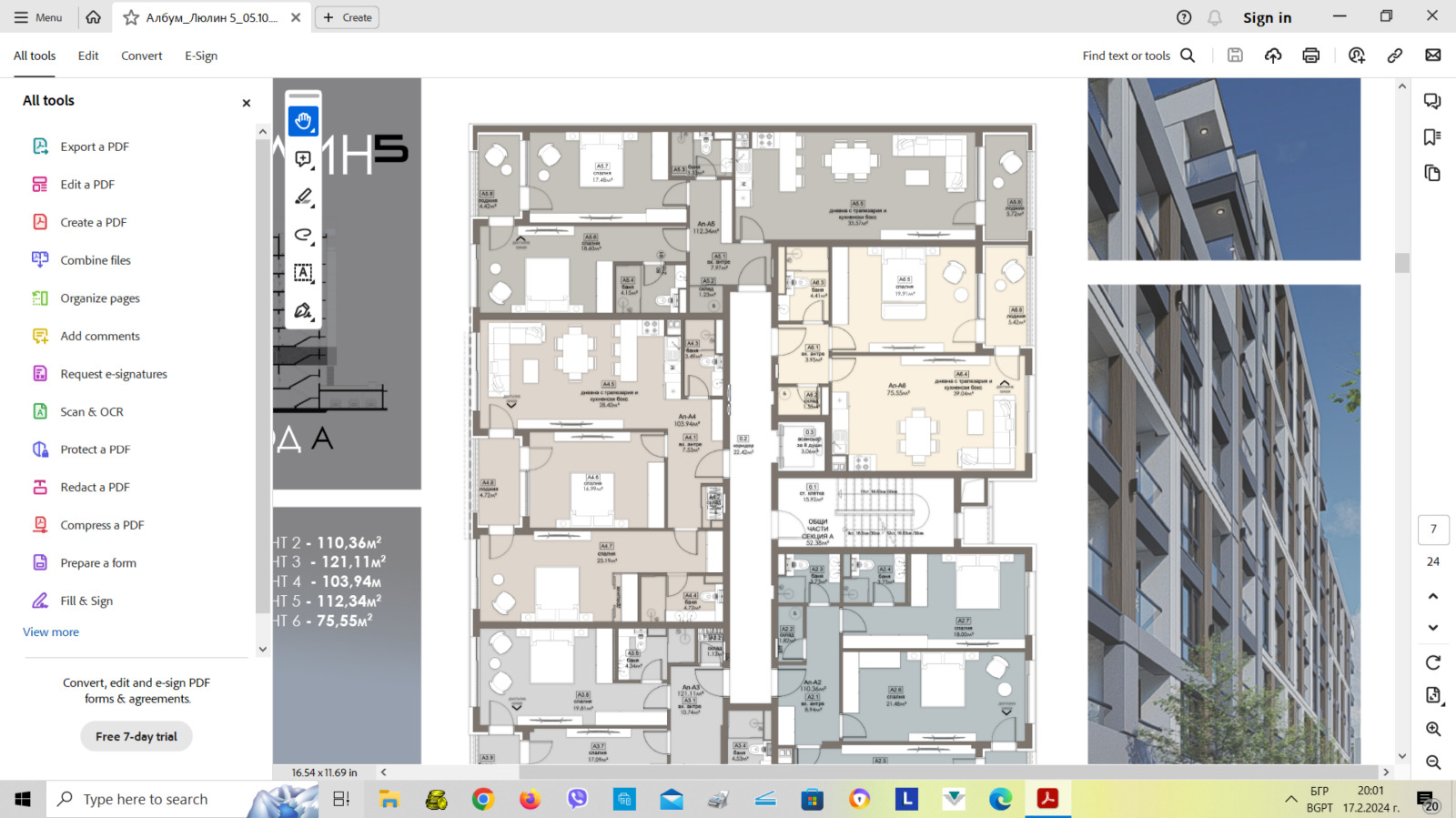Click the View more link
Image resolution: width=1456 pixels, height=818 pixels.
coord(51,631)
